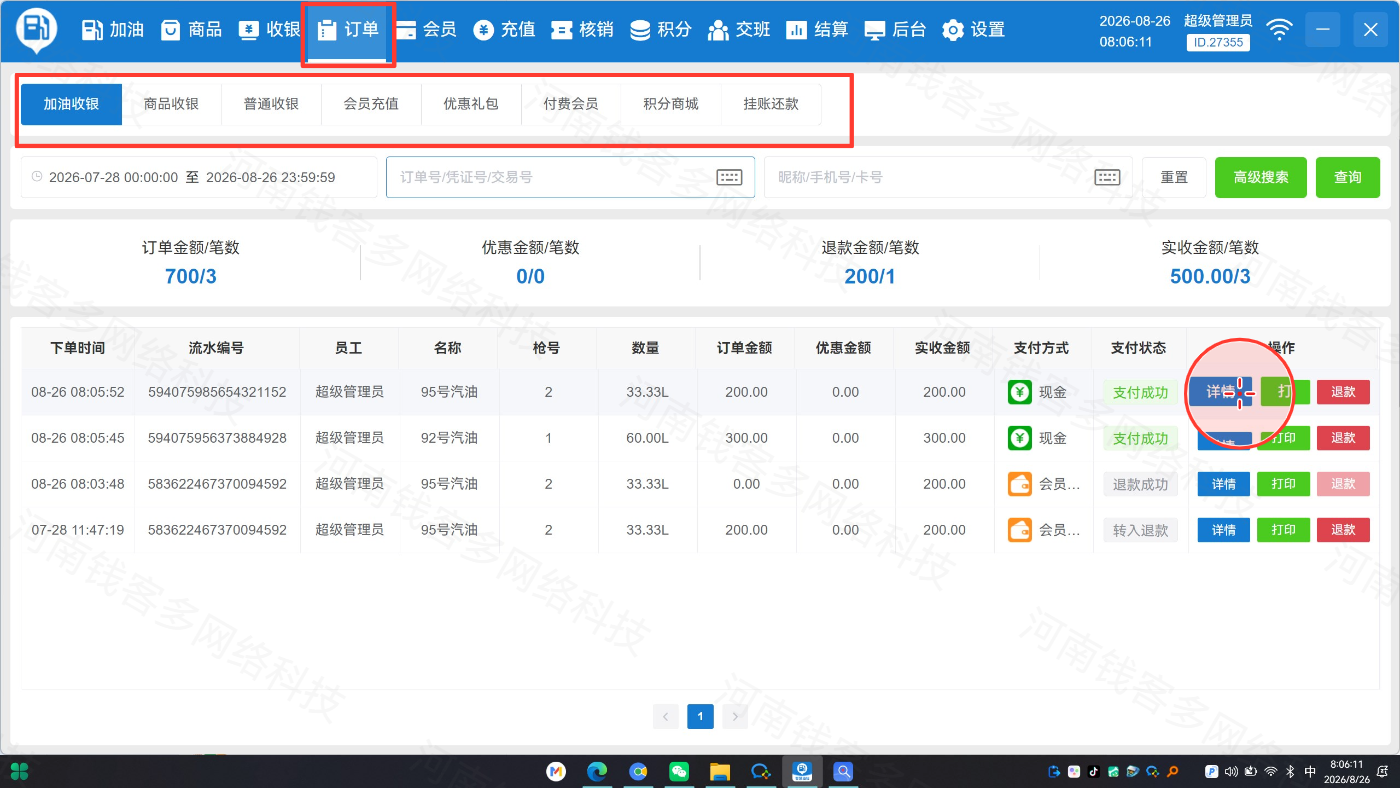The width and height of the screenshot is (1400, 788).
Task: Open 高级搜索 advanced search
Action: 1261,177
